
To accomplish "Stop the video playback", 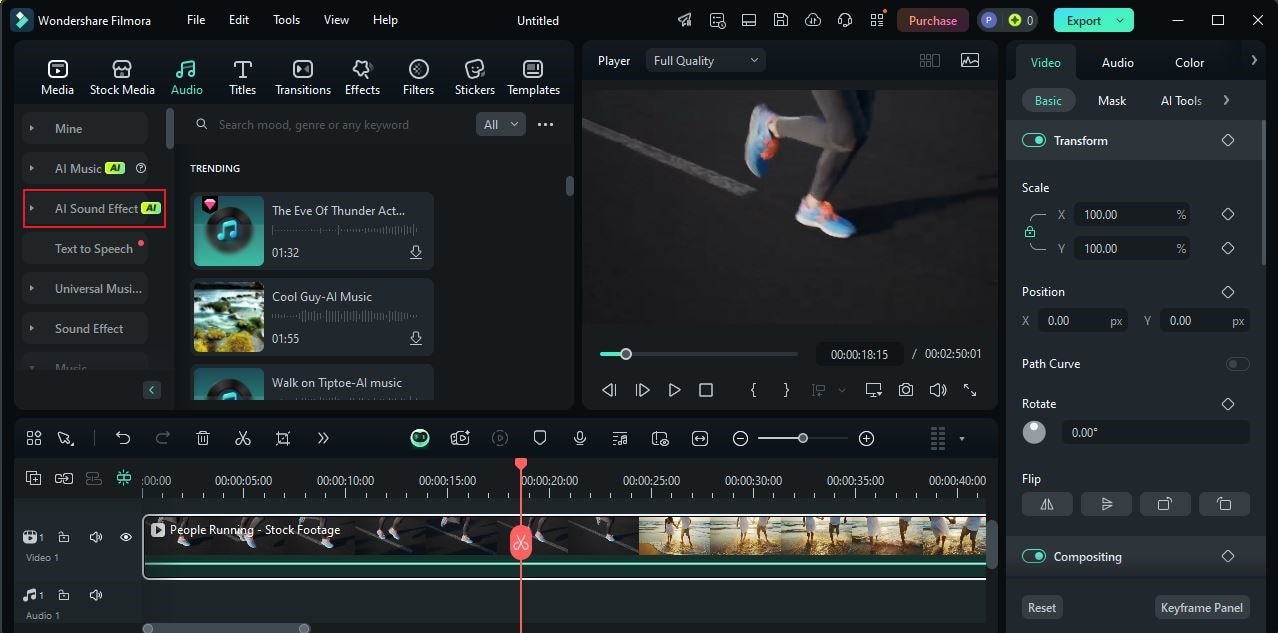I will (x=706, y=390).
